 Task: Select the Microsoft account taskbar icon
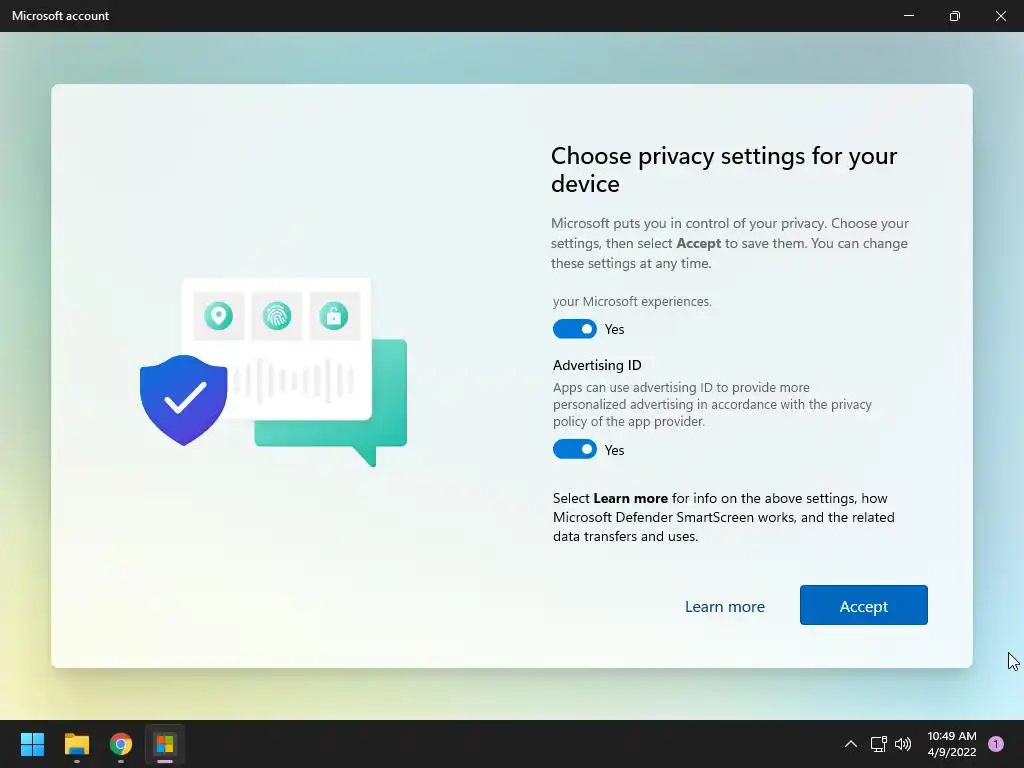[x=165, y=744]
